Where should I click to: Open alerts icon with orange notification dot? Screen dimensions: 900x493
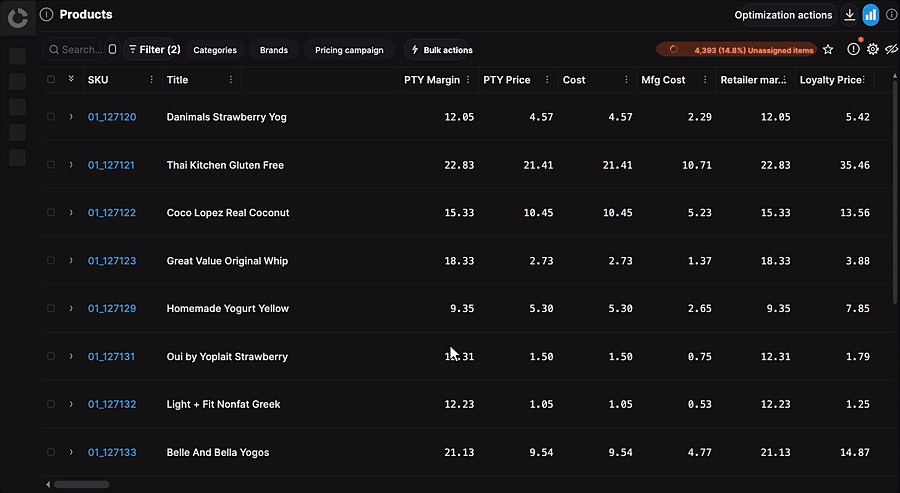coord(854,49)
